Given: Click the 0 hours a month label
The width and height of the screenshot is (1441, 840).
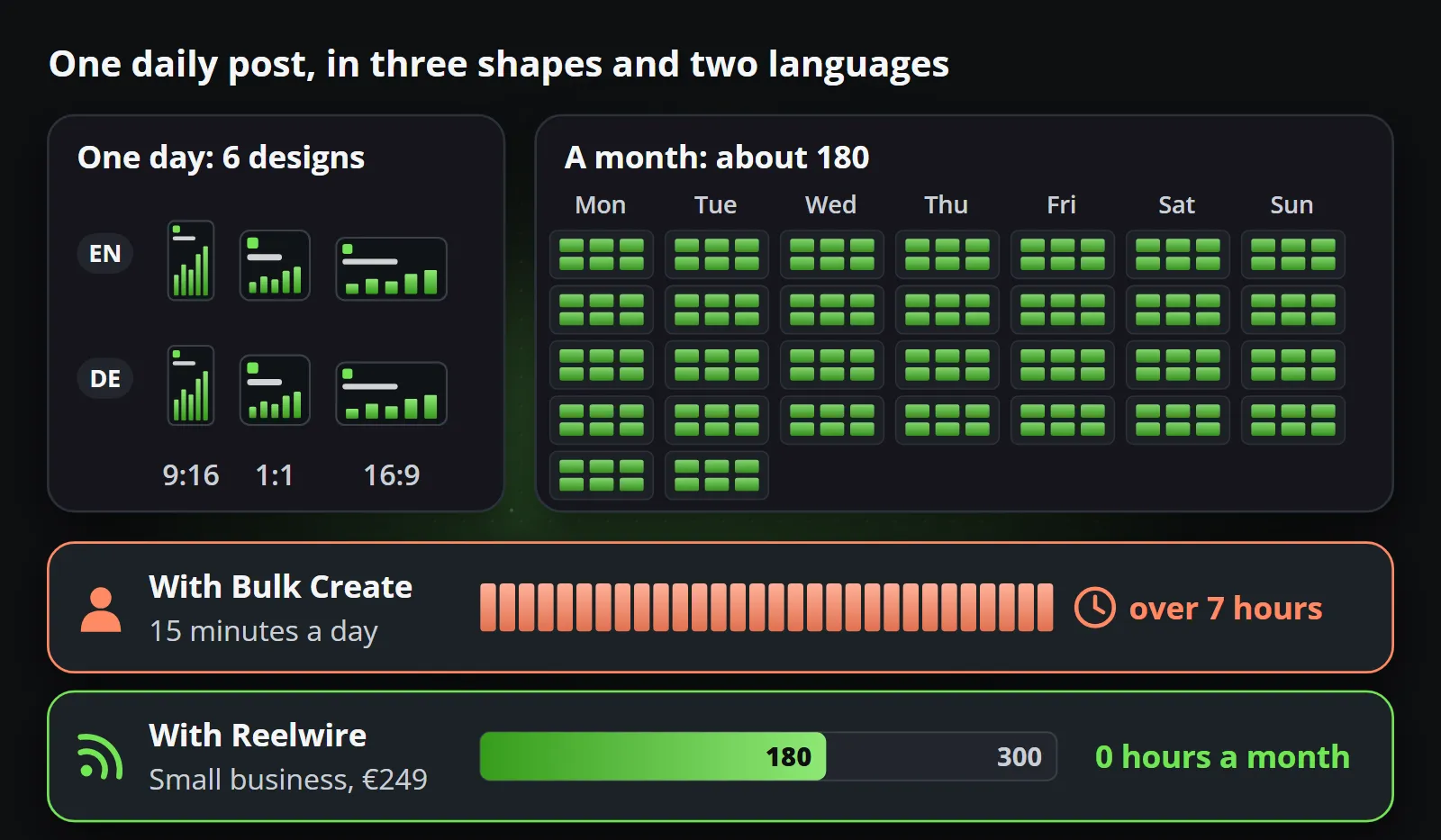Looking at the screenshot, I should tap(1222, 757).
